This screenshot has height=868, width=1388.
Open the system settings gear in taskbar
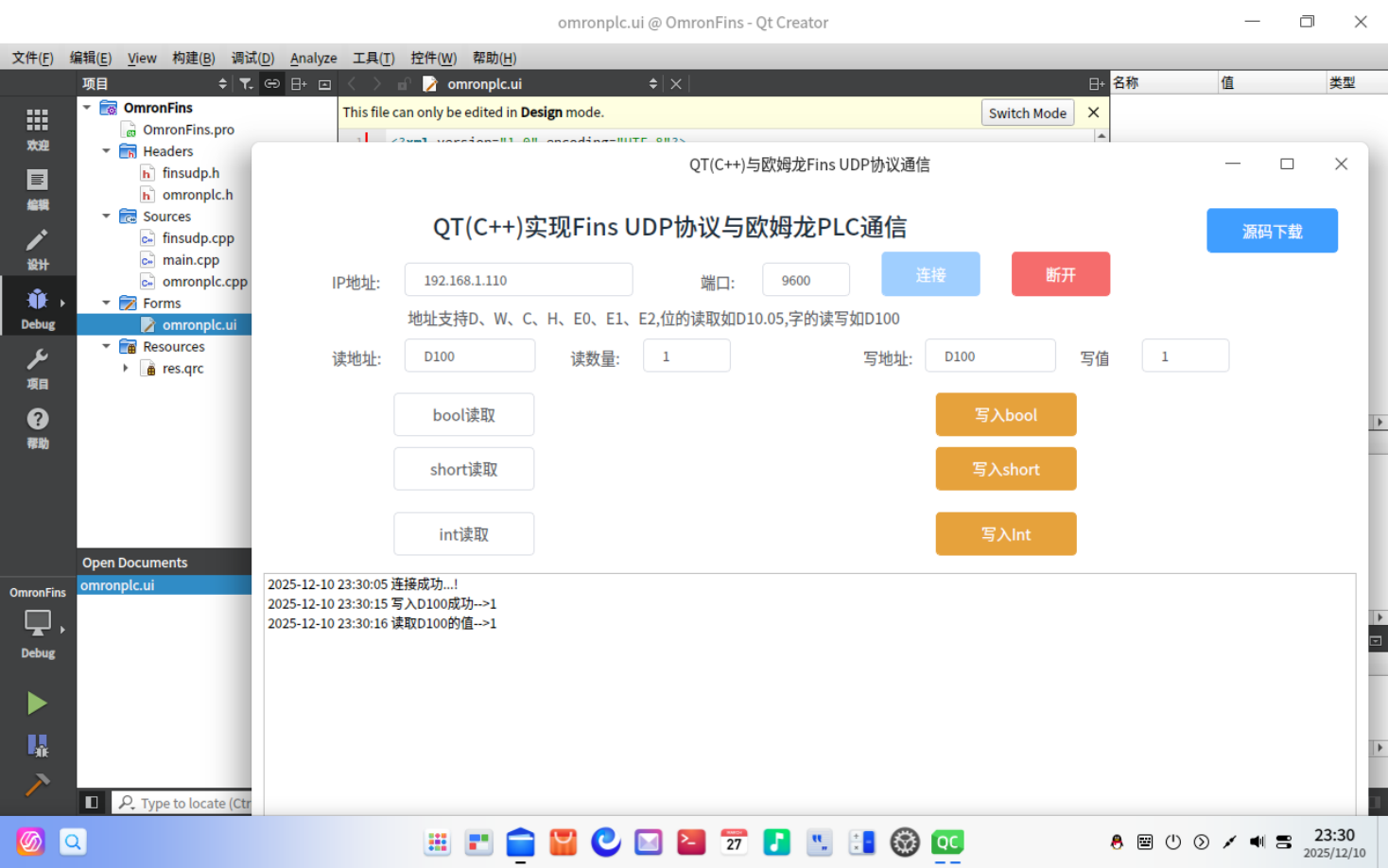tap(905, 842)
